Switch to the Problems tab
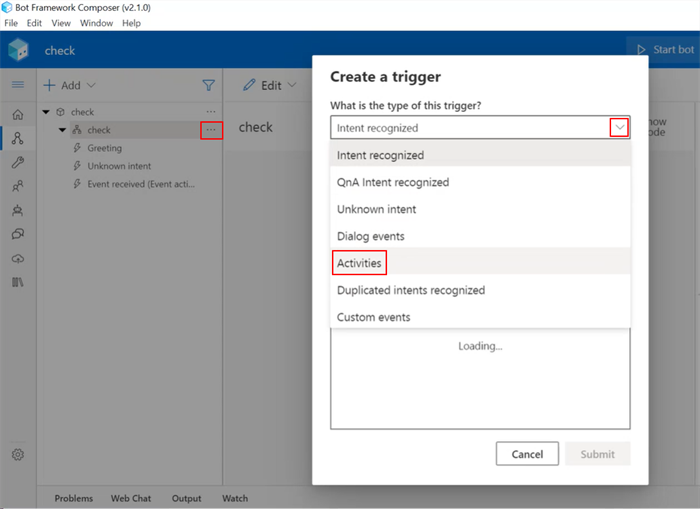The width and height of the screenshot is (700, 509). tap(74, 498)
